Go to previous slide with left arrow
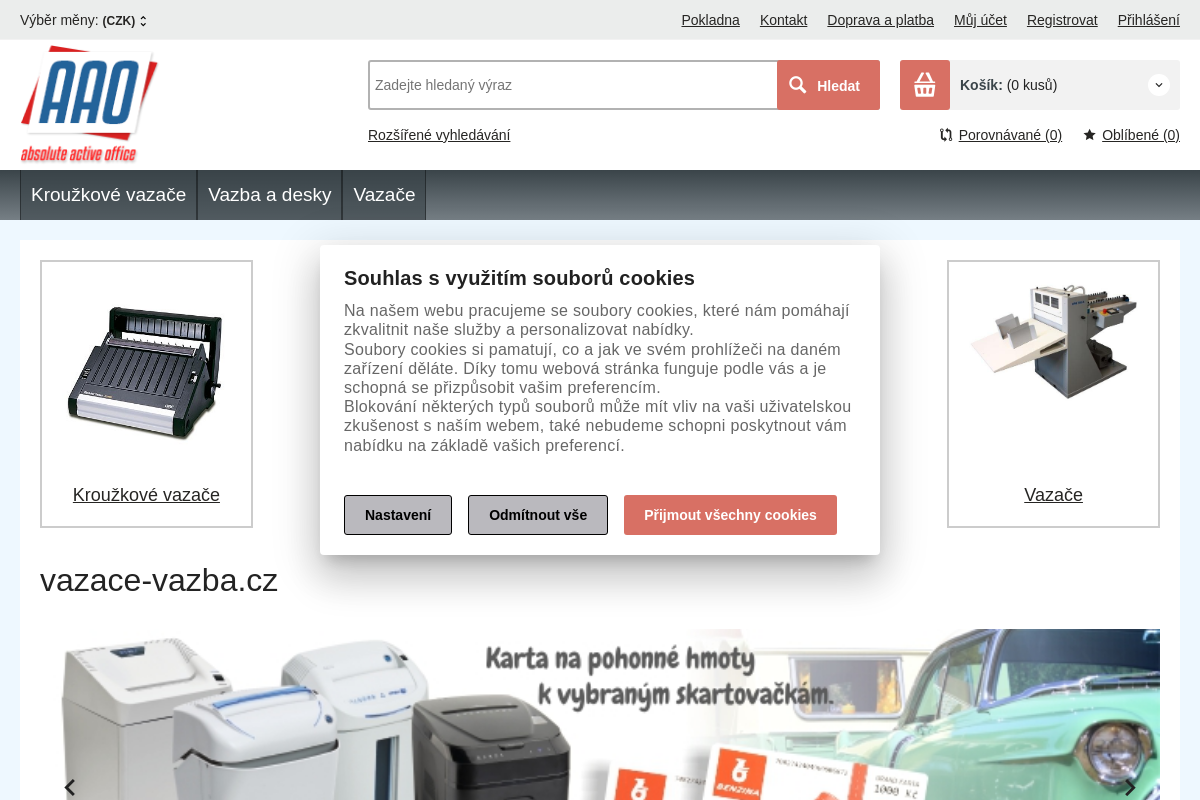The image size is (1200, 800). (70, 788)
